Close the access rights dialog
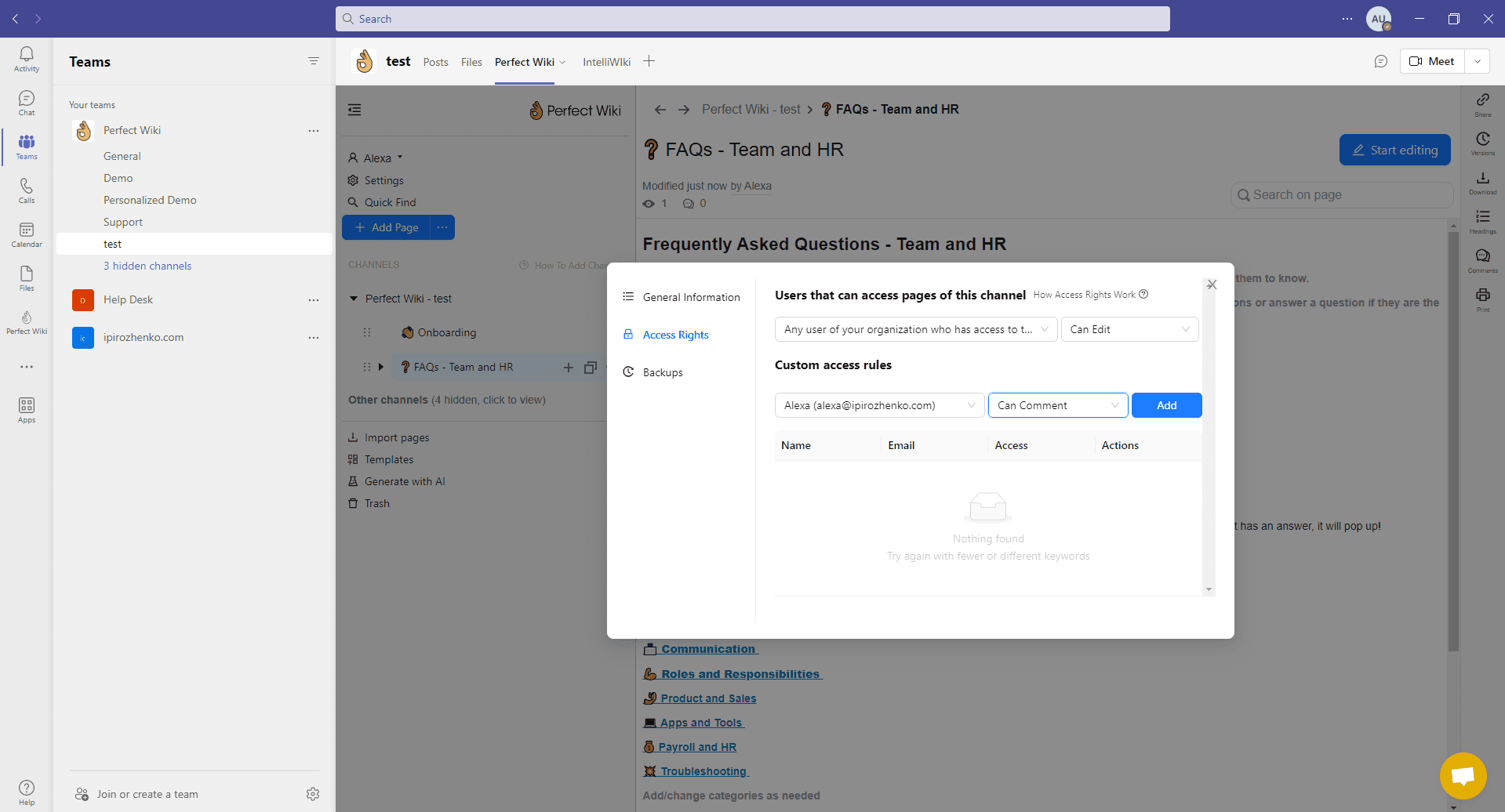This screenshot has width=1505, height=812. tap(1212, 285)
